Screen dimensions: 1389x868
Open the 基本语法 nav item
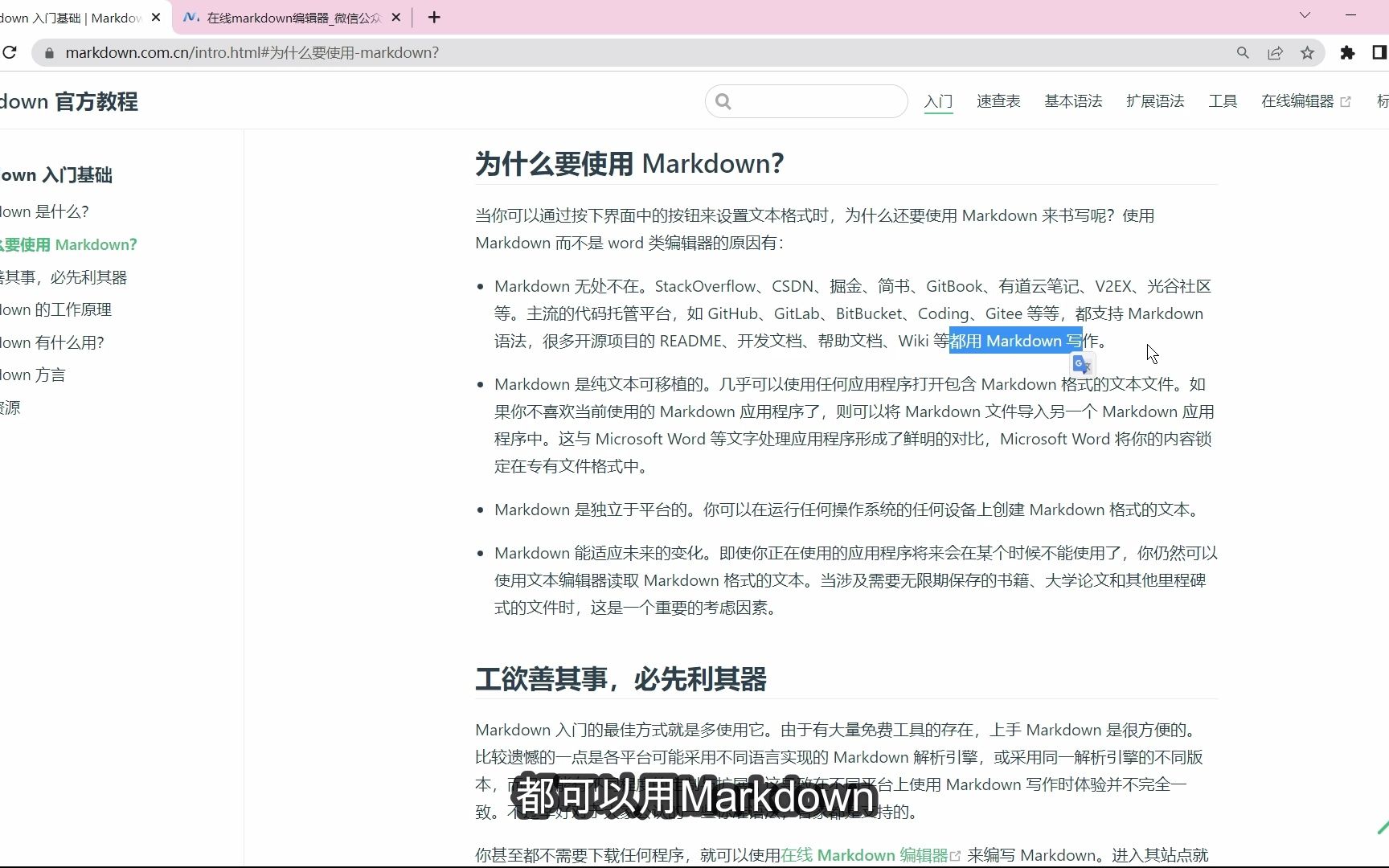click(1073, 101)
